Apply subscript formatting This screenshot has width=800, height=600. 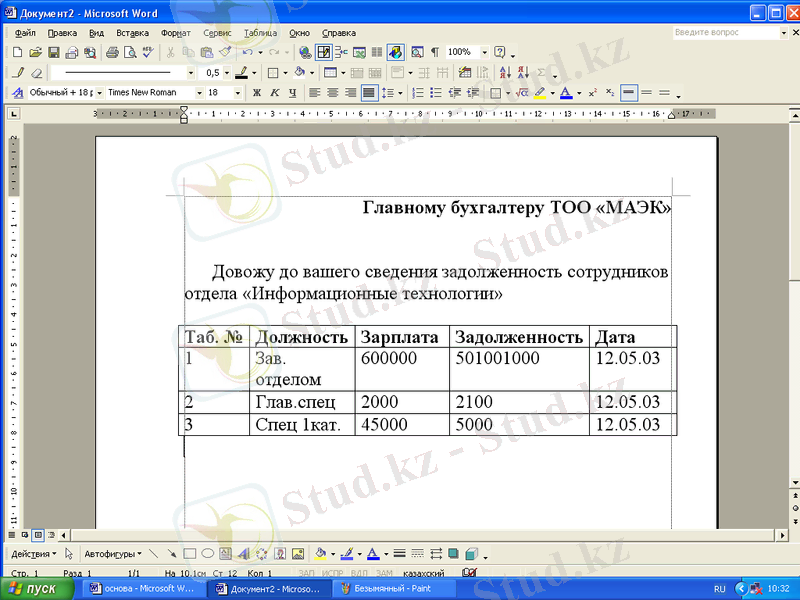tap(610, 93)
